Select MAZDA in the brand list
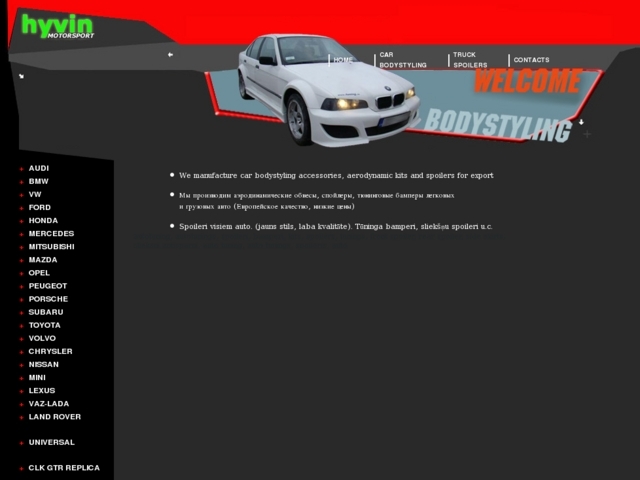 point(43,260)
